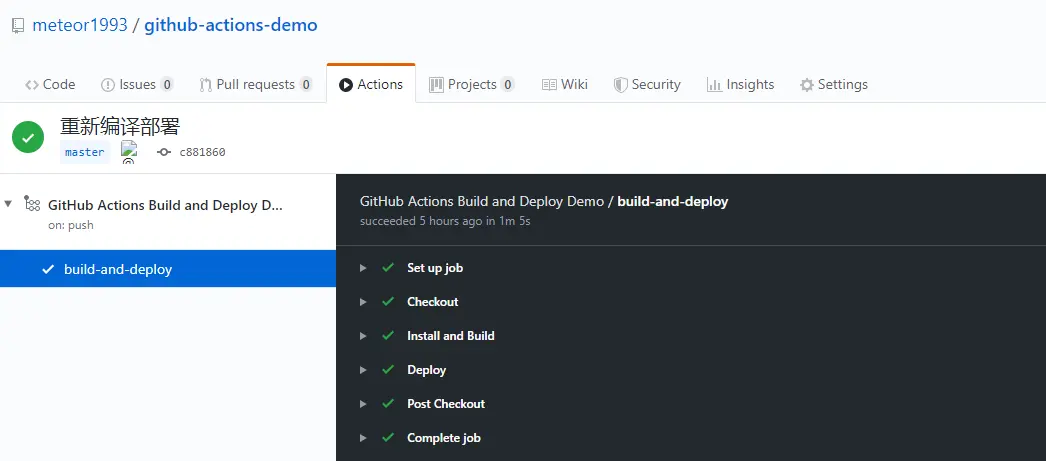Click the green success status circle icon
Image resolution: width=1046 pixels, height=461 pixels.
28,137
